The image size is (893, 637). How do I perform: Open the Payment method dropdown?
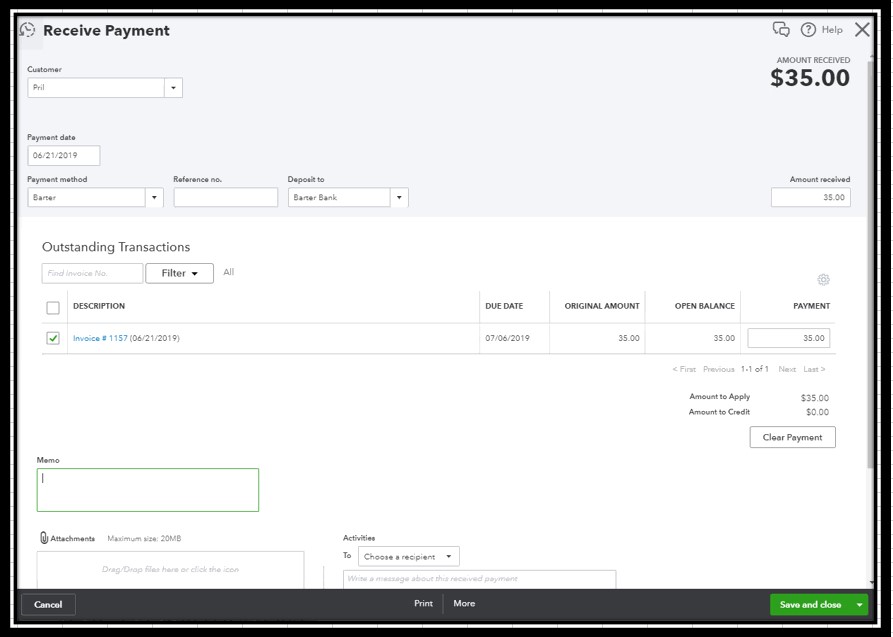coord(154,198)
